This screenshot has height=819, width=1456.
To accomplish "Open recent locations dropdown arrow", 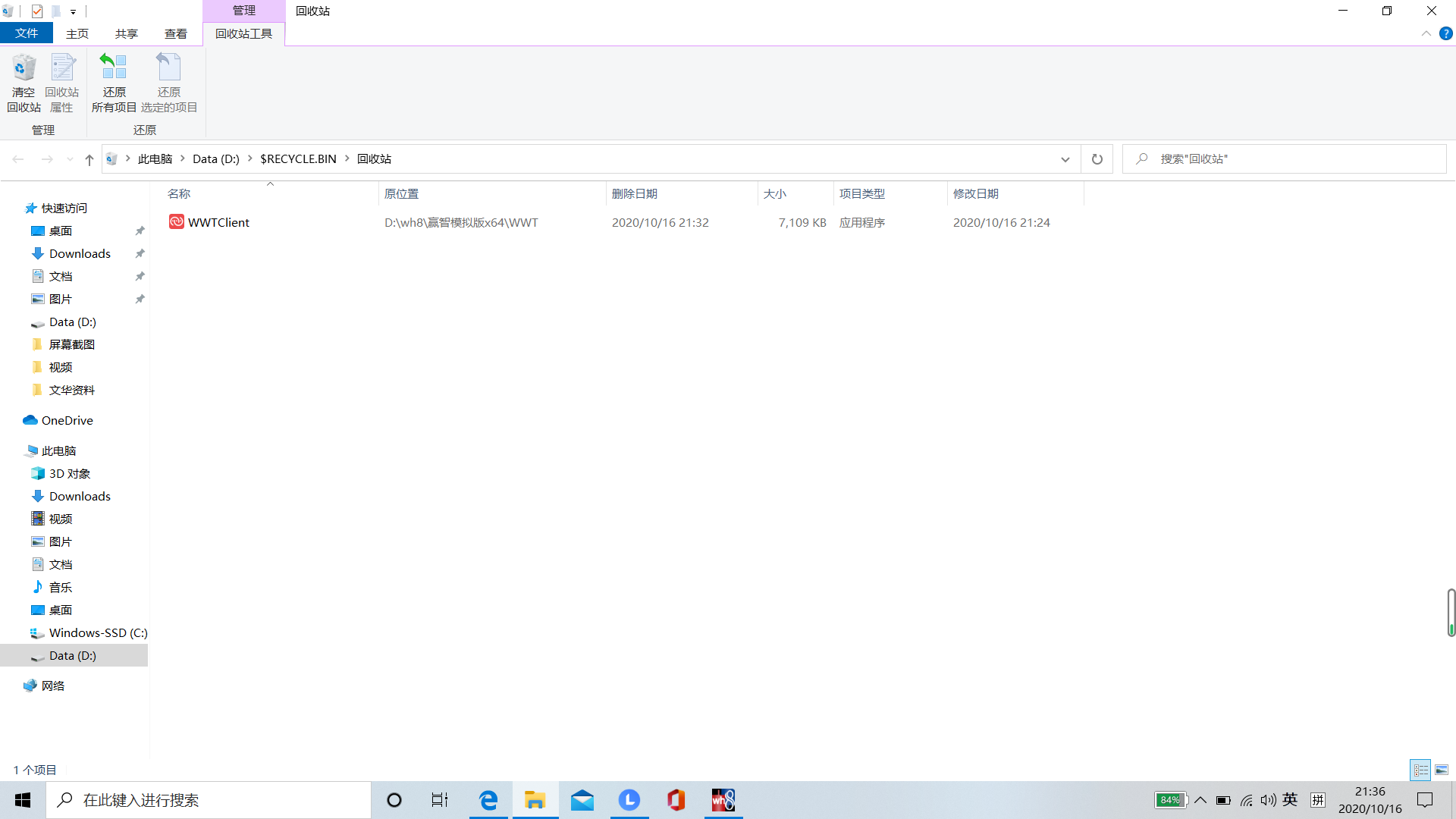I will 70,159.
